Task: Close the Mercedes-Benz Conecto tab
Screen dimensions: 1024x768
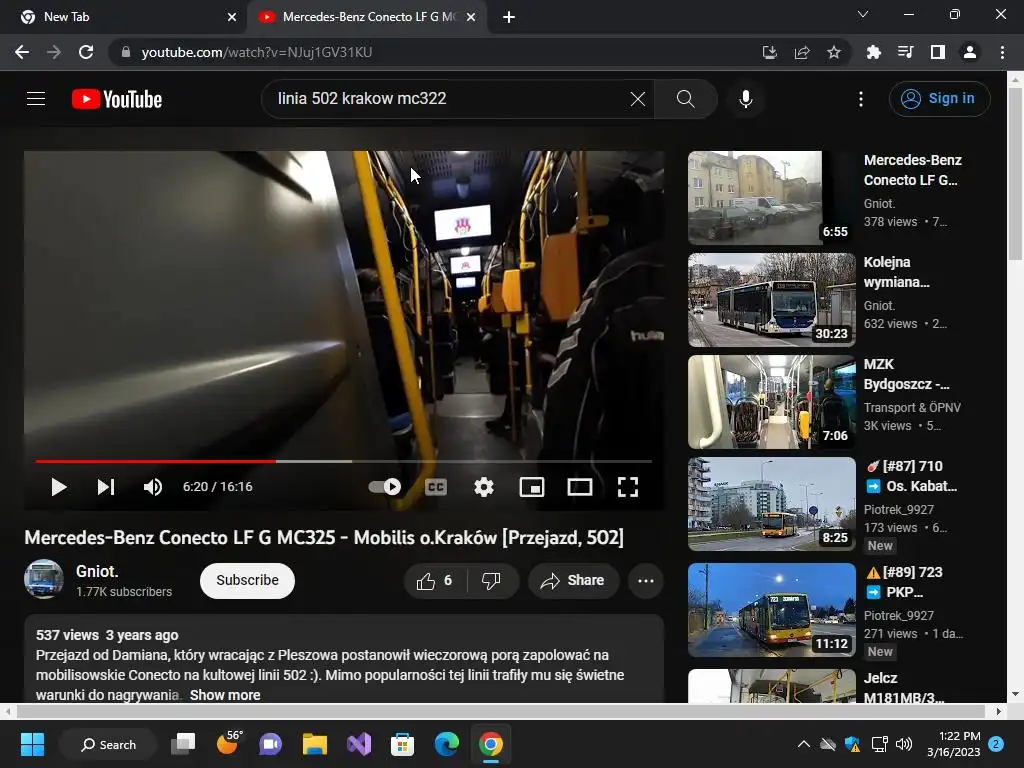Action: pyautogui.click(x=471, y=17)
